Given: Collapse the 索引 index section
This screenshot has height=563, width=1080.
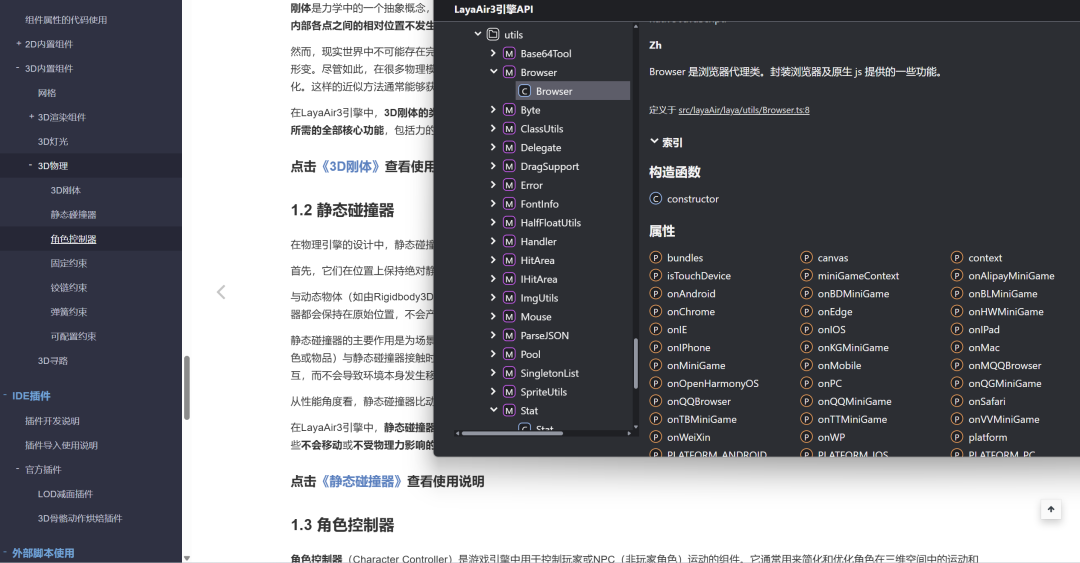Looking at the screenshot, I should [x=654, y=141].
